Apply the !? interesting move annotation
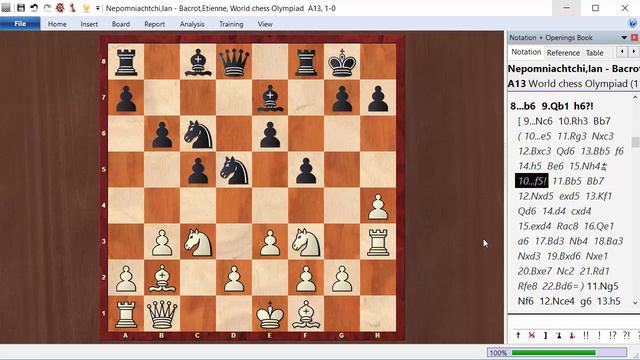The height and width of the screenshot is (360, 640). 613,335
